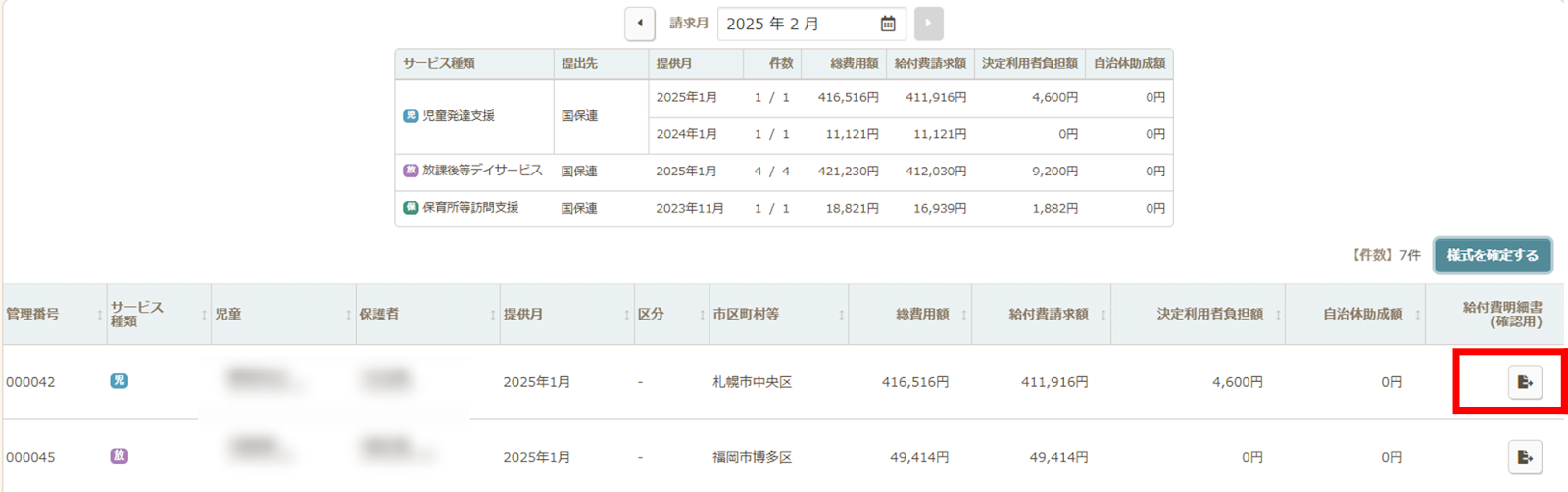
Task: Go to next billing month
Action: (x=928, y=24)
